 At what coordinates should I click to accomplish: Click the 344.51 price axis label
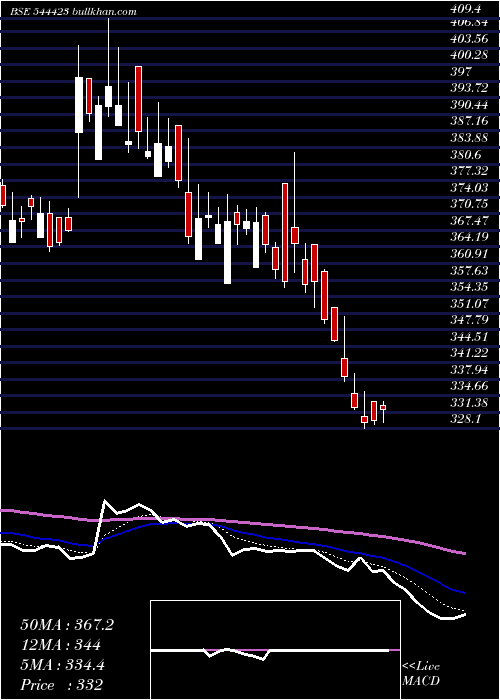(x=470, y=336)
